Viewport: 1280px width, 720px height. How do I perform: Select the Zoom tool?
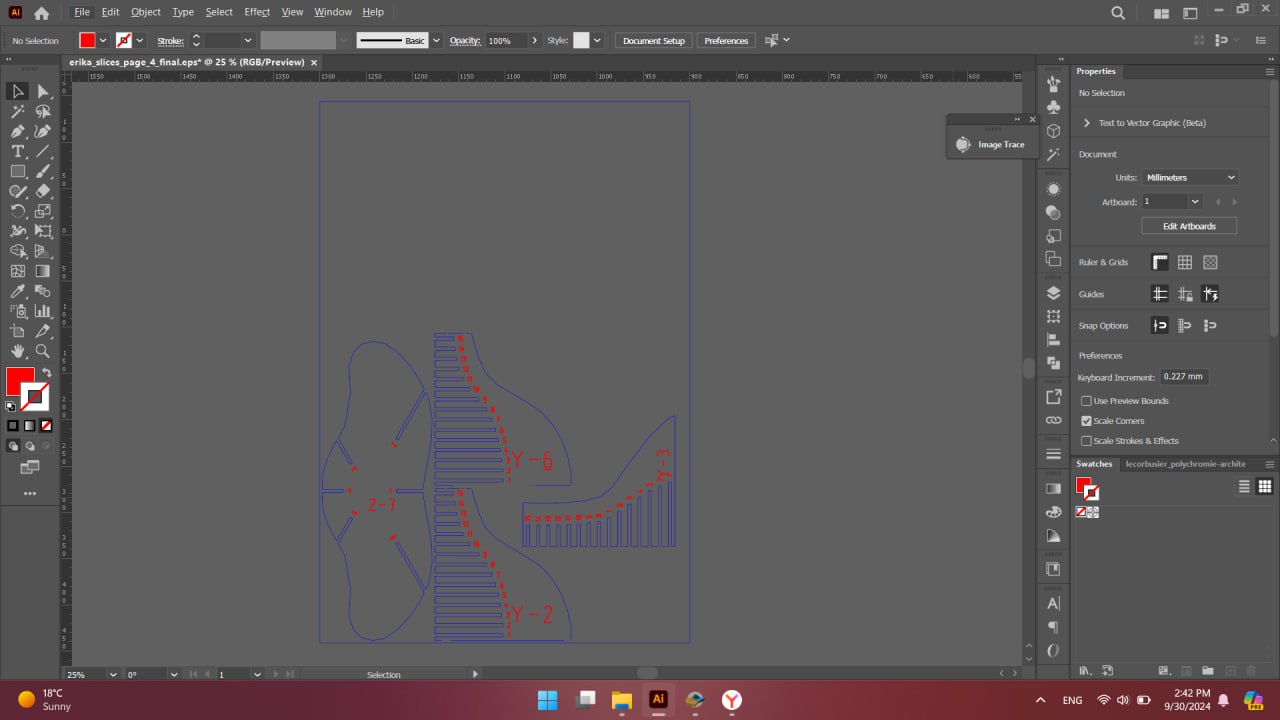tap(43, 351)
